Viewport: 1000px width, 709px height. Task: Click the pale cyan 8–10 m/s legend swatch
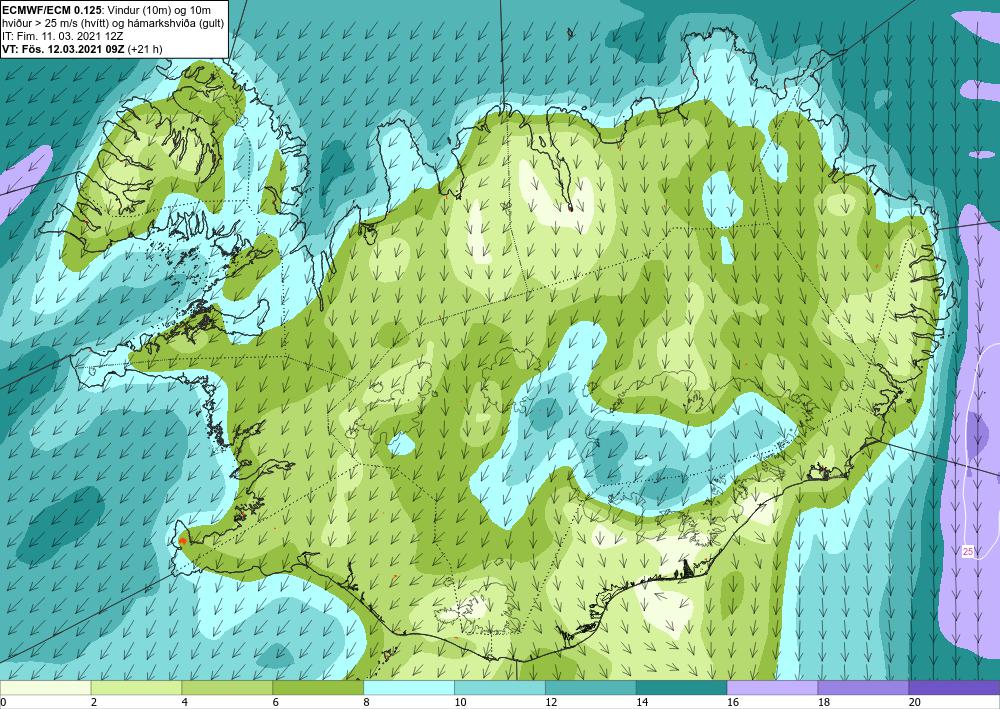pos(409,688)
